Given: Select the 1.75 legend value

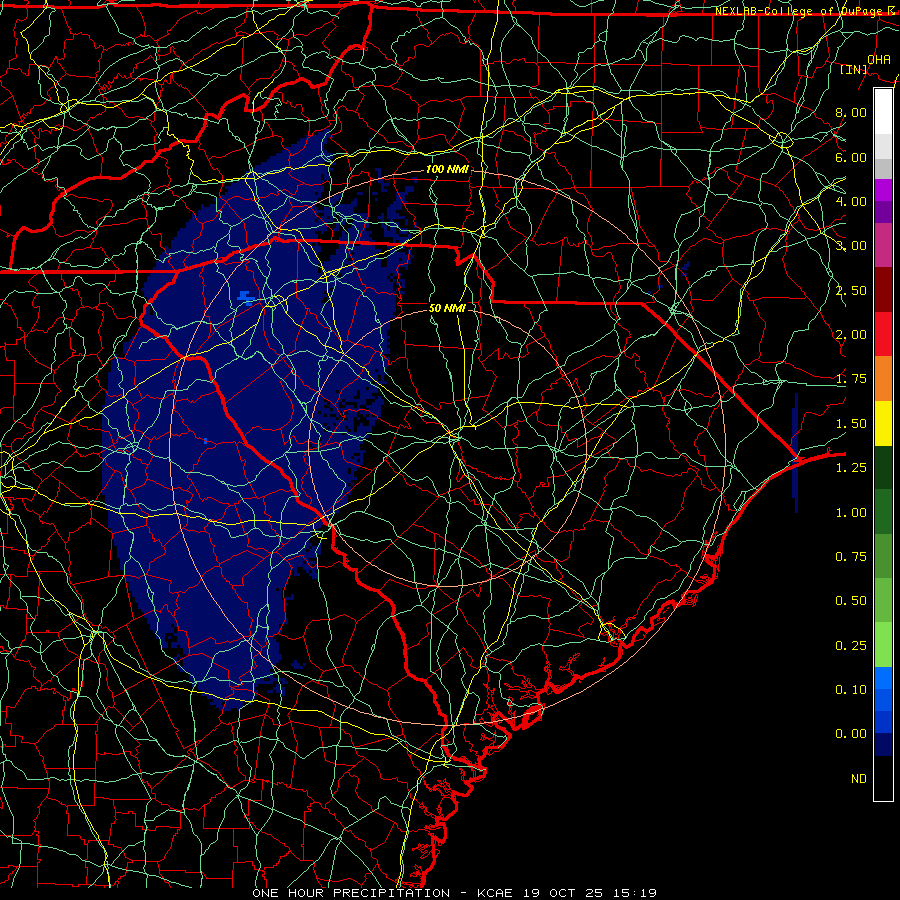Looking at the screenshot, I should click(851, 379).
